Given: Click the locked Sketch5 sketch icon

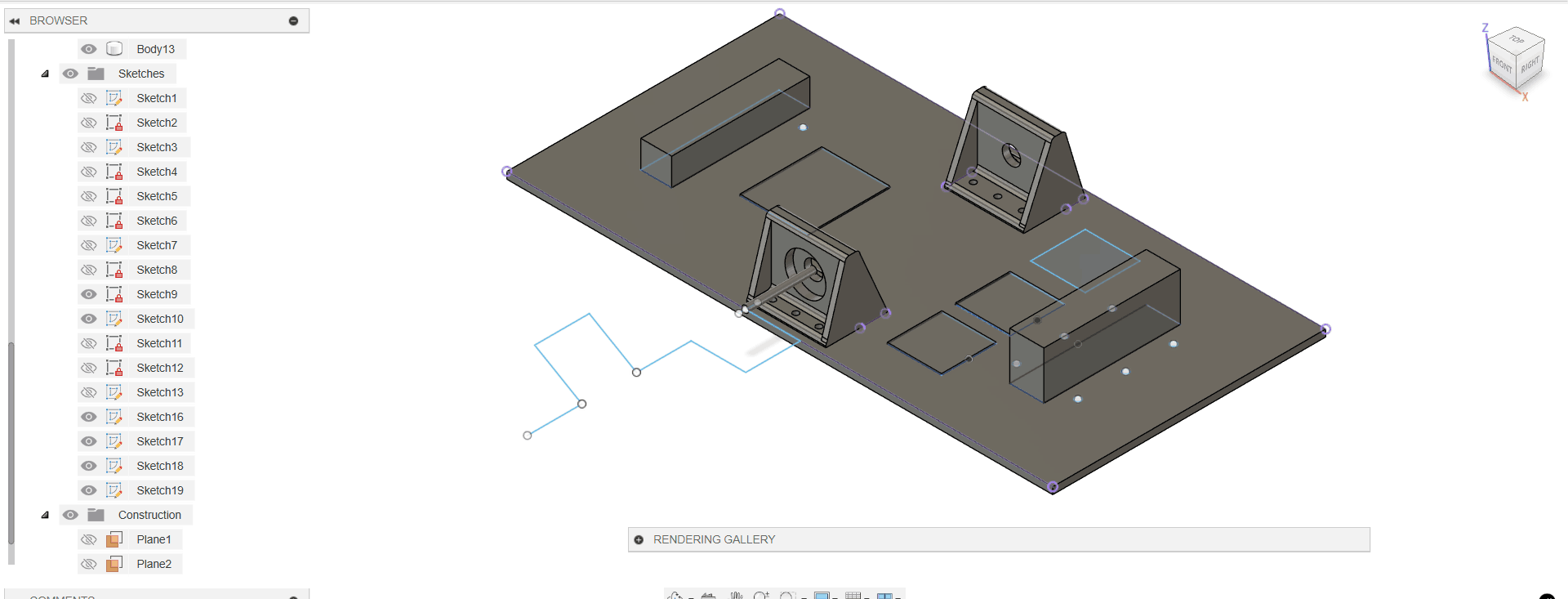Looking at the screenshot, I should click(x=114, y=196).
